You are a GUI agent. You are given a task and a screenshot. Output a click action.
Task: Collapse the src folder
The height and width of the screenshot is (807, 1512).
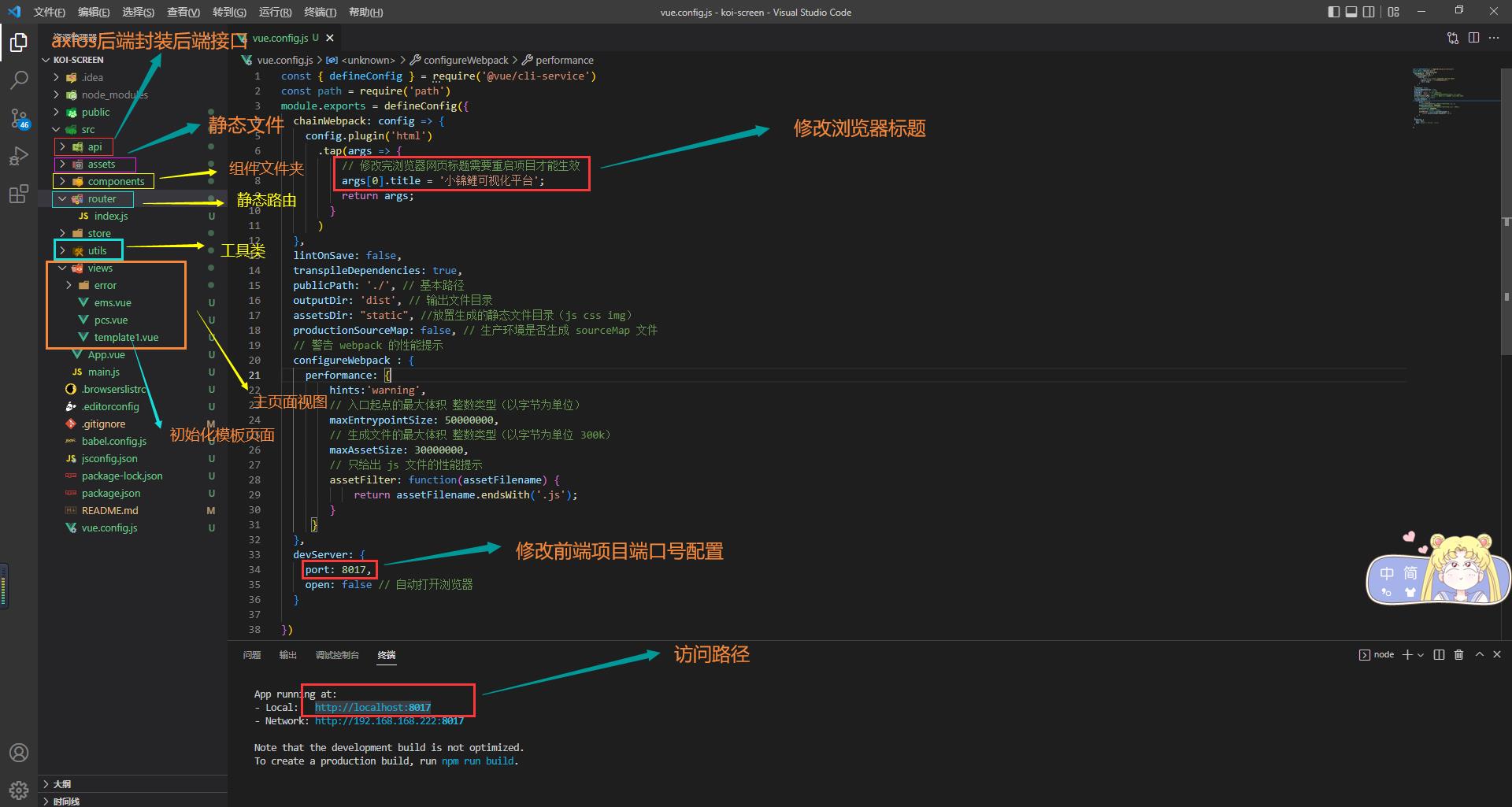pos(133,129)
